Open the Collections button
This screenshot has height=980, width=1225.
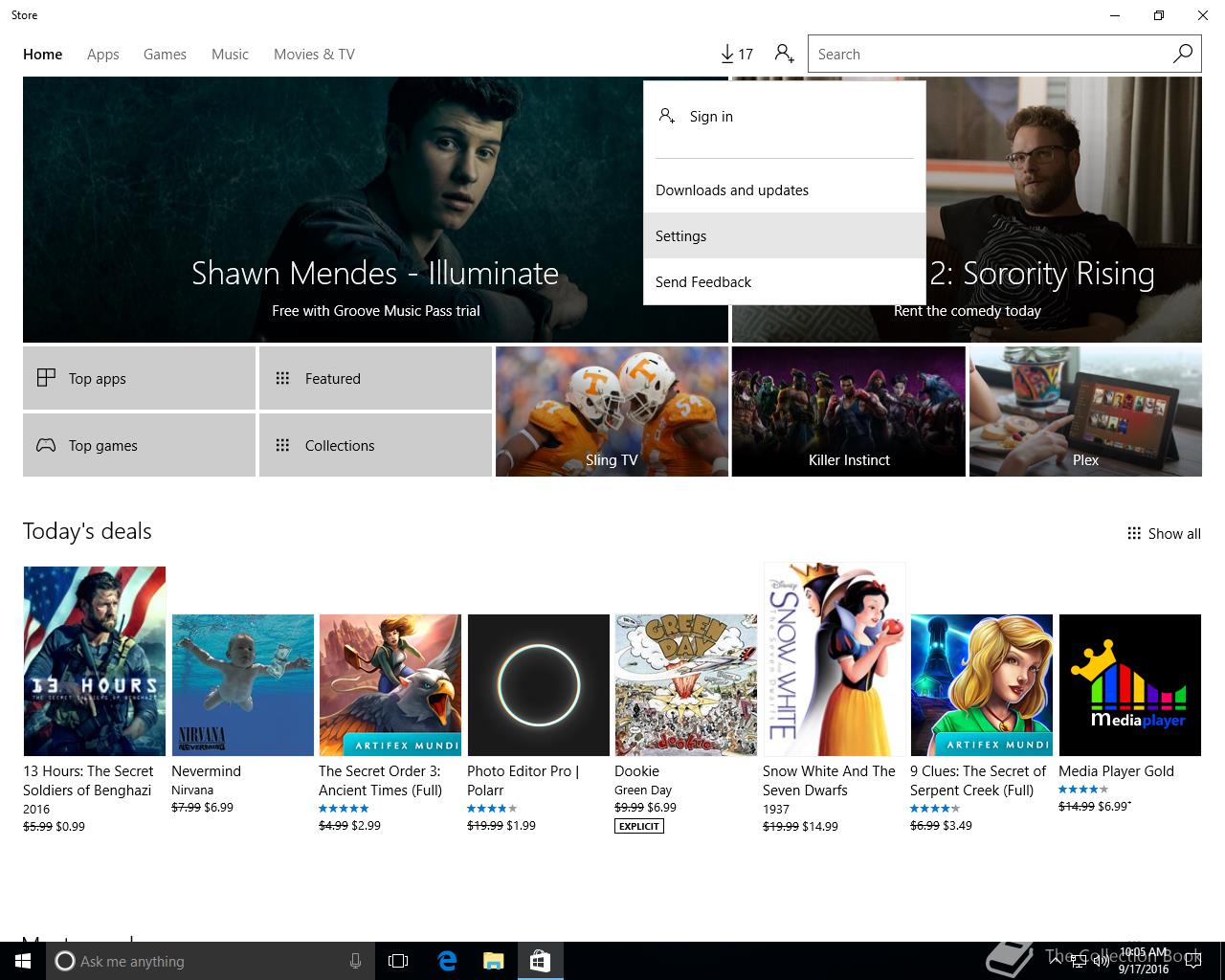pyautogui.click(x=375, y=445)
